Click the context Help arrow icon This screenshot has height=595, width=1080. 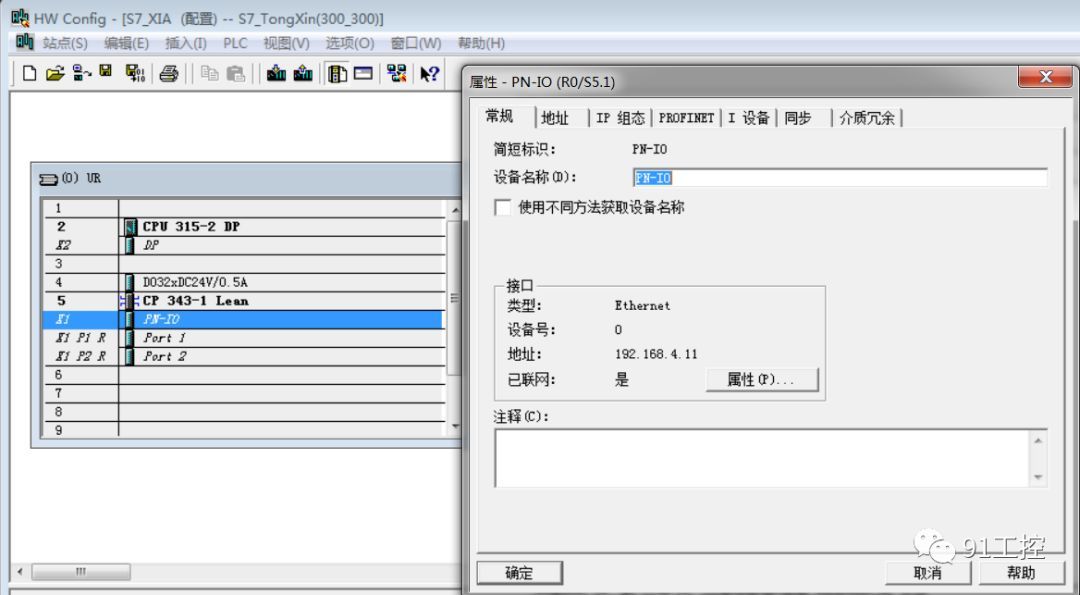click(x=429, y=73)
